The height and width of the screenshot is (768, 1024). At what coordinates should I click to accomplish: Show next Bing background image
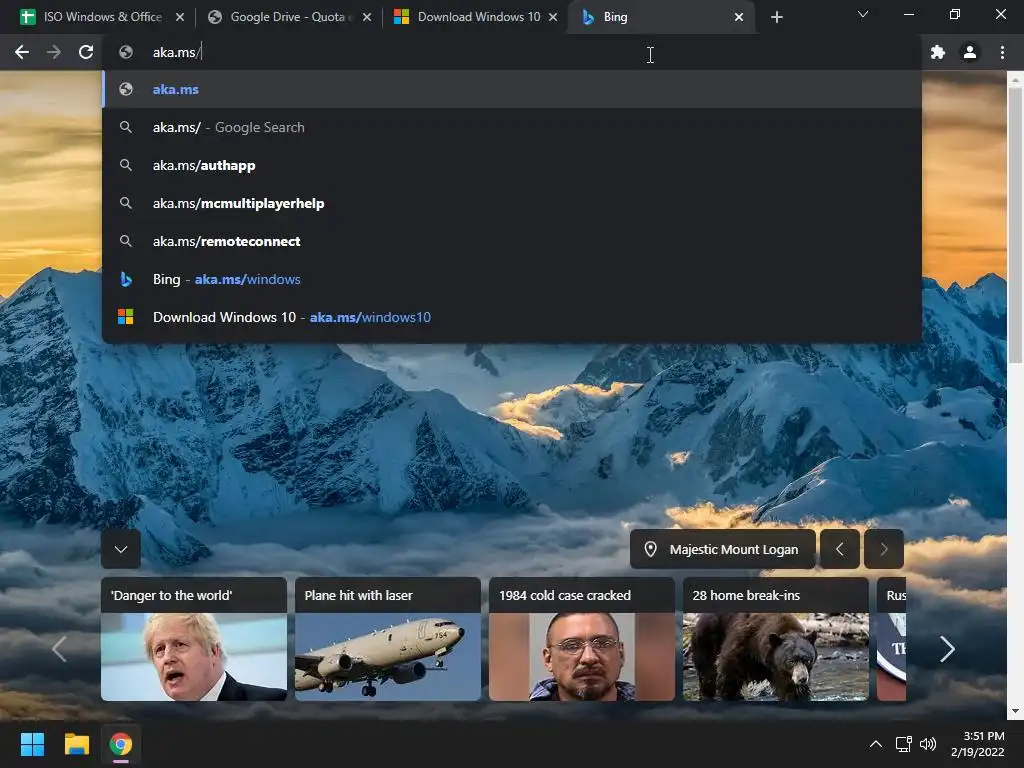click(884, 549)
